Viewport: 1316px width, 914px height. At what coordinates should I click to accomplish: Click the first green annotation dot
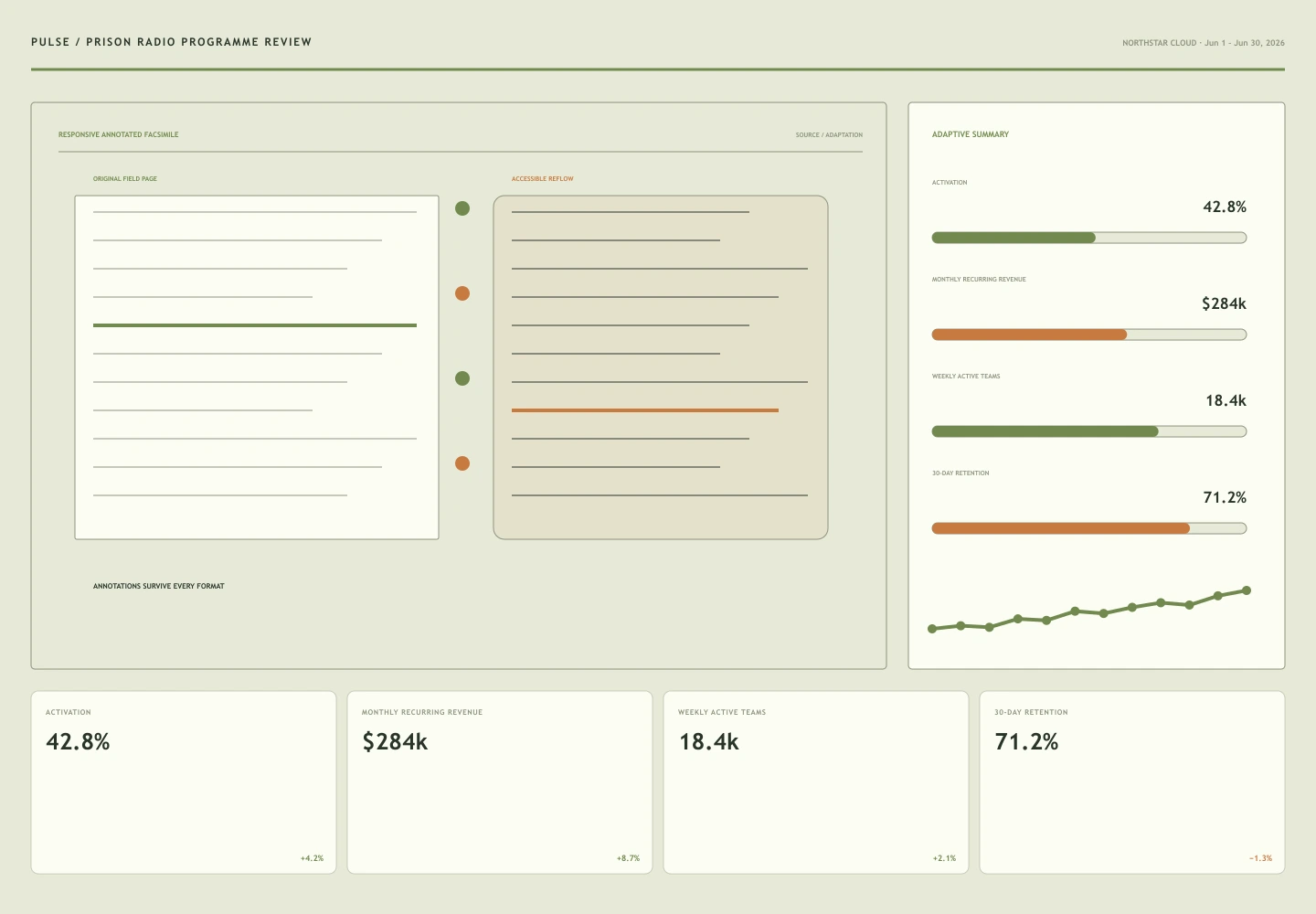click(x=462, y=208)
